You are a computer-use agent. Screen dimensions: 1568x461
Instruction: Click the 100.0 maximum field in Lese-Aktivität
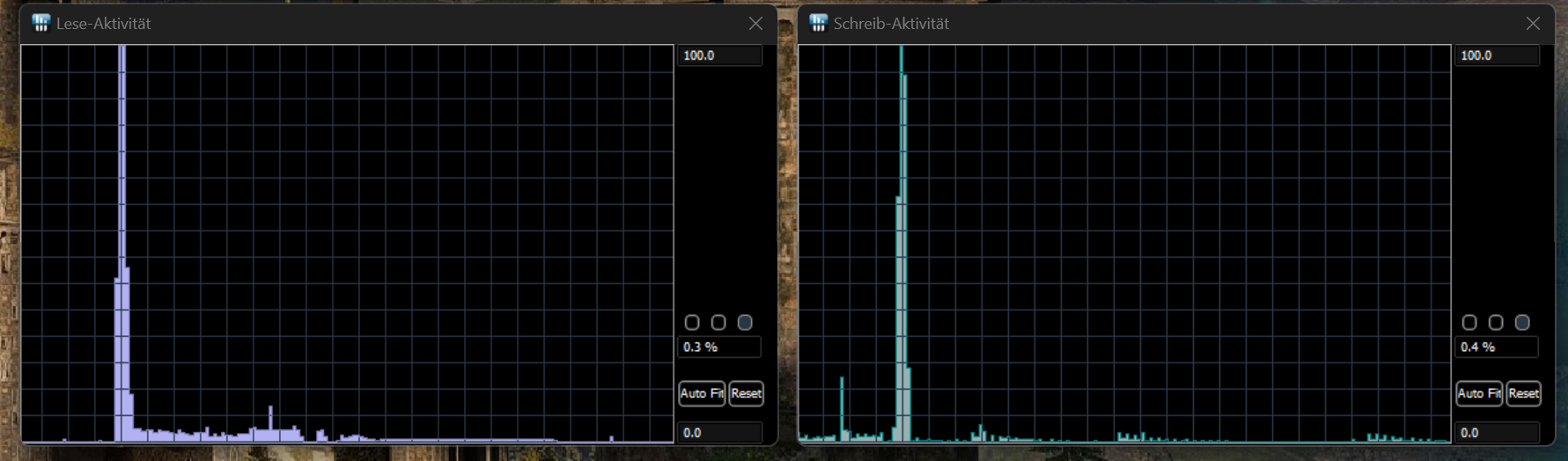(719, 55)
